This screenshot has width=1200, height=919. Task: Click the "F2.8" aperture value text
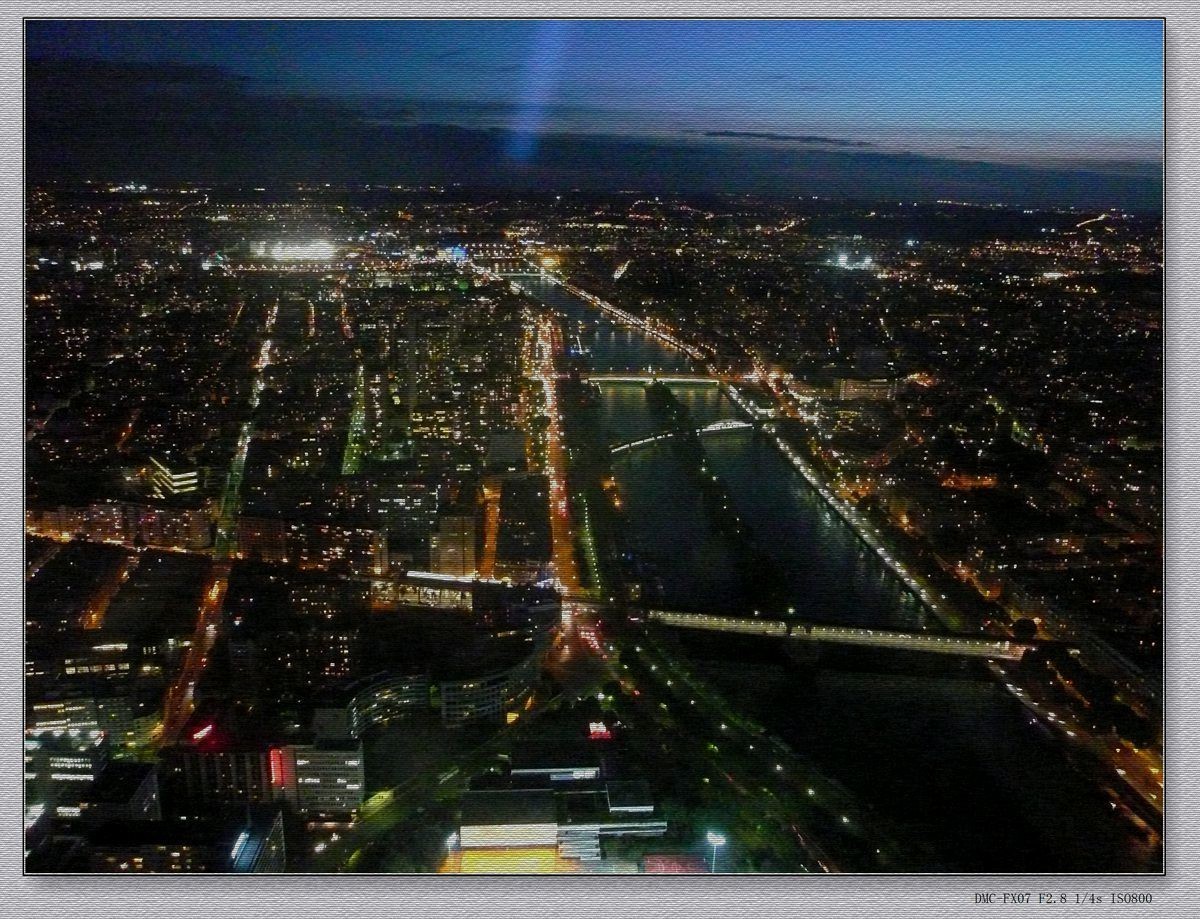[x=1054, y=899]
